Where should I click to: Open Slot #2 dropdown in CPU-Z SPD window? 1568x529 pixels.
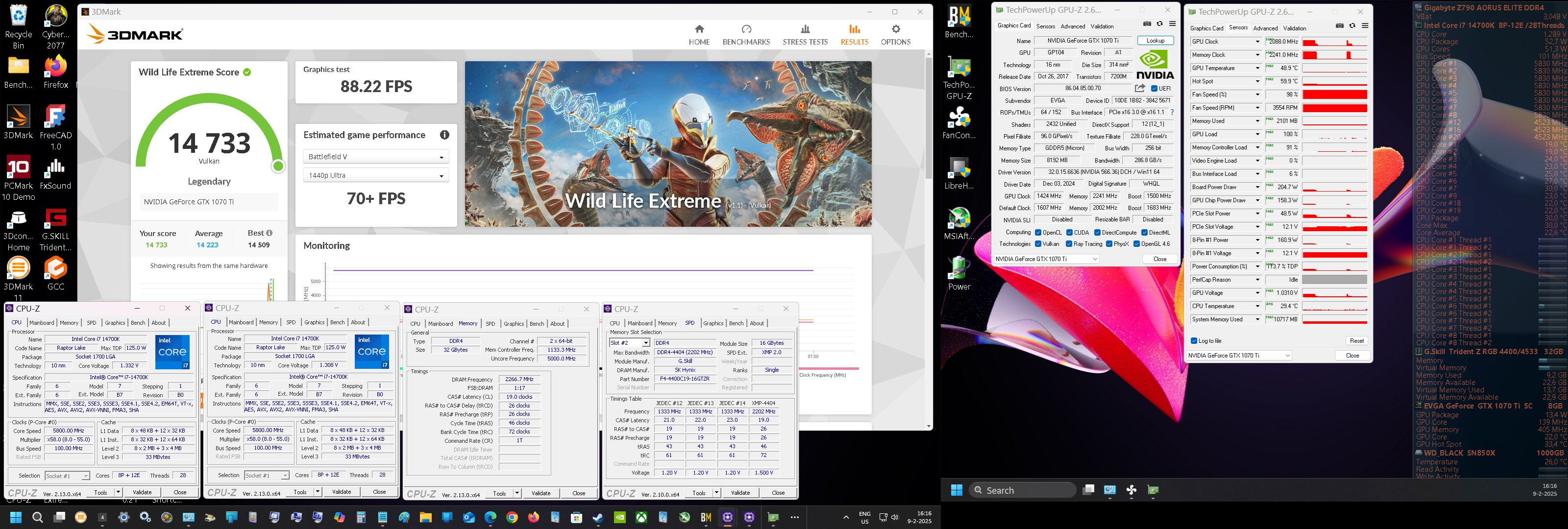[630, 343]
